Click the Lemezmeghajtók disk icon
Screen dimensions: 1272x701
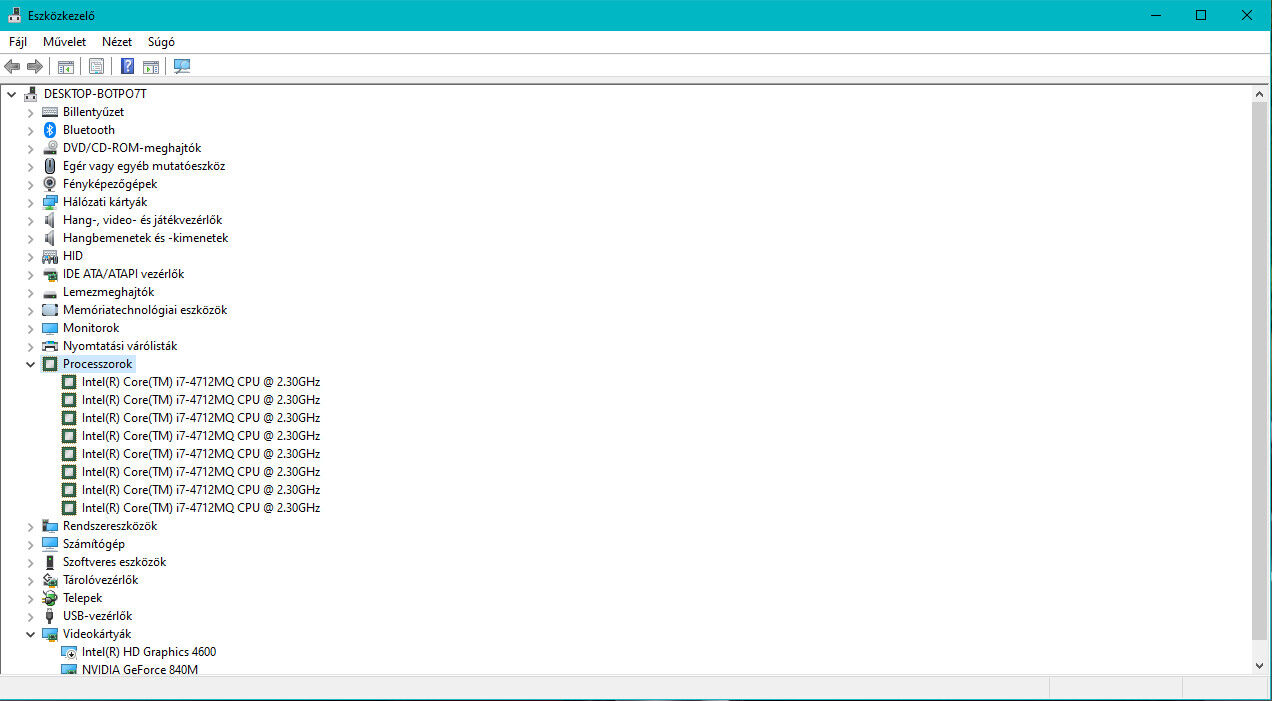click(50, 292)
